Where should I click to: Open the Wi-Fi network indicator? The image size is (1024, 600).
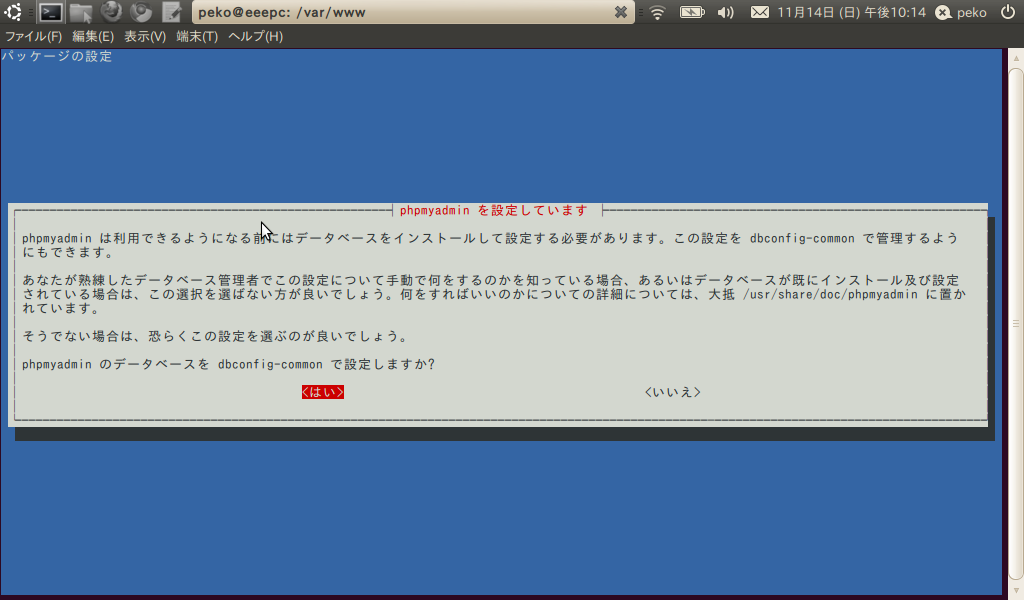pos(657,12)
